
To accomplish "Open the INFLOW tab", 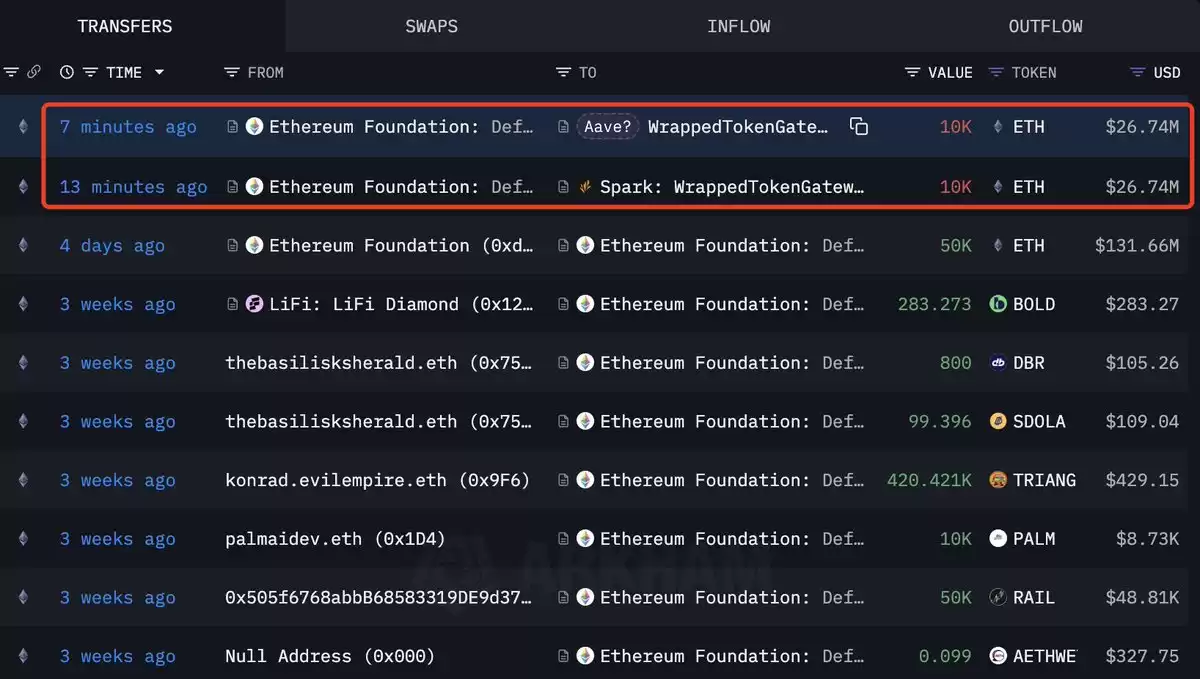I will point(739,26).
